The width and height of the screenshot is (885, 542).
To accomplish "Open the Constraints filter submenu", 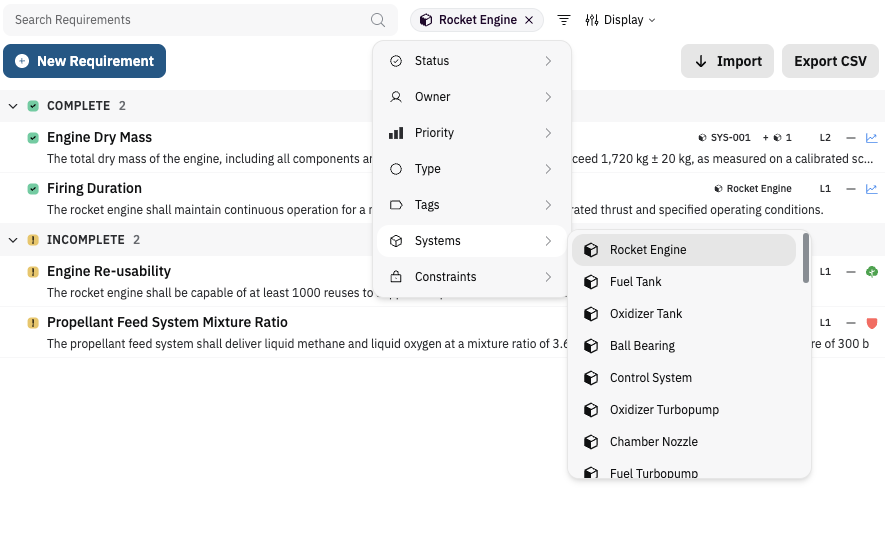I will click(471, 277).
